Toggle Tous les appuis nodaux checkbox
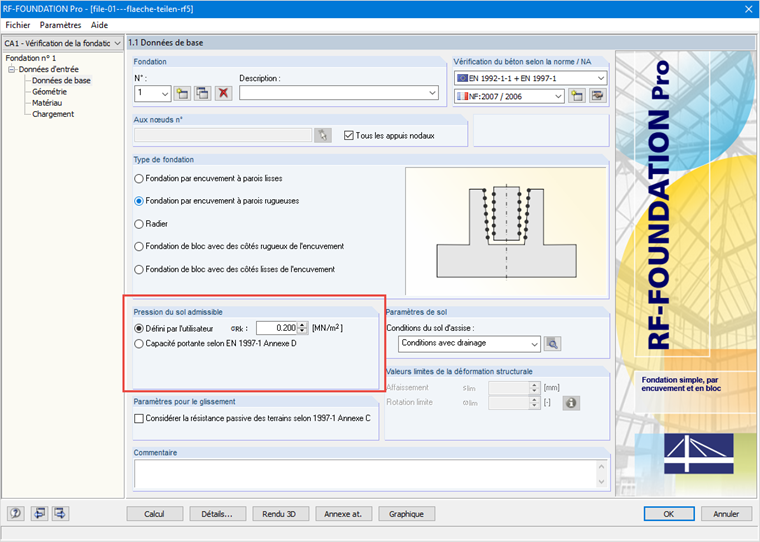The height and width of the screenshot is (542, 760). (x=348, y=135)
